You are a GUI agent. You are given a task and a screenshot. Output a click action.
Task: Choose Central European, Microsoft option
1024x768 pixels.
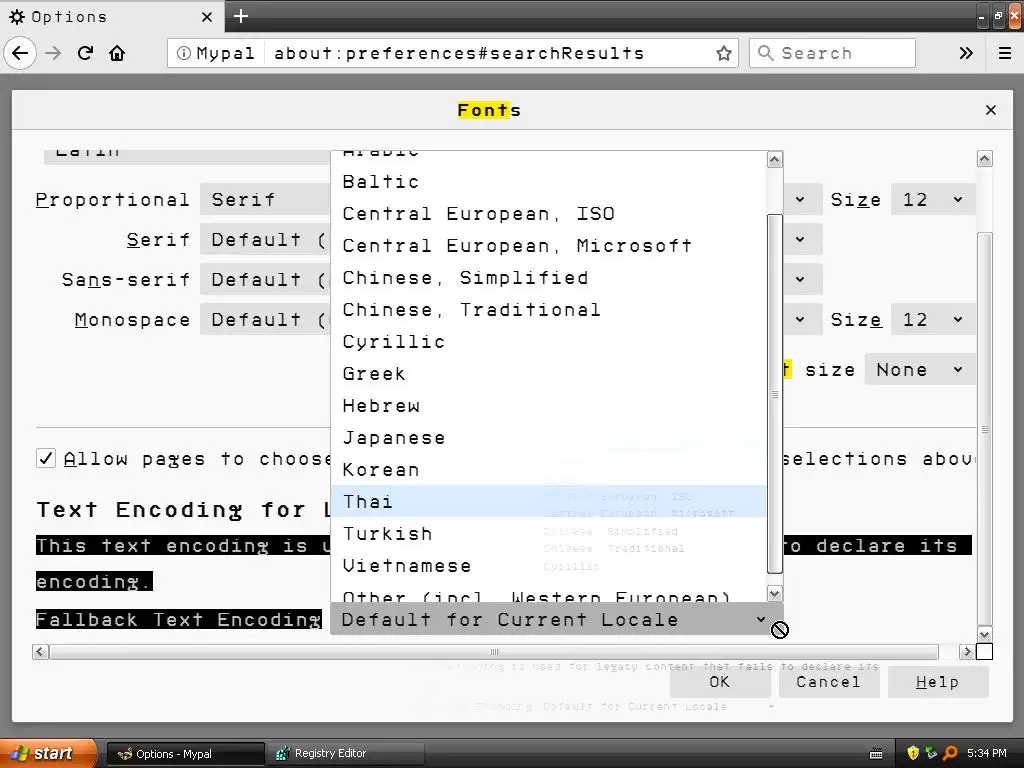[548, 246]
